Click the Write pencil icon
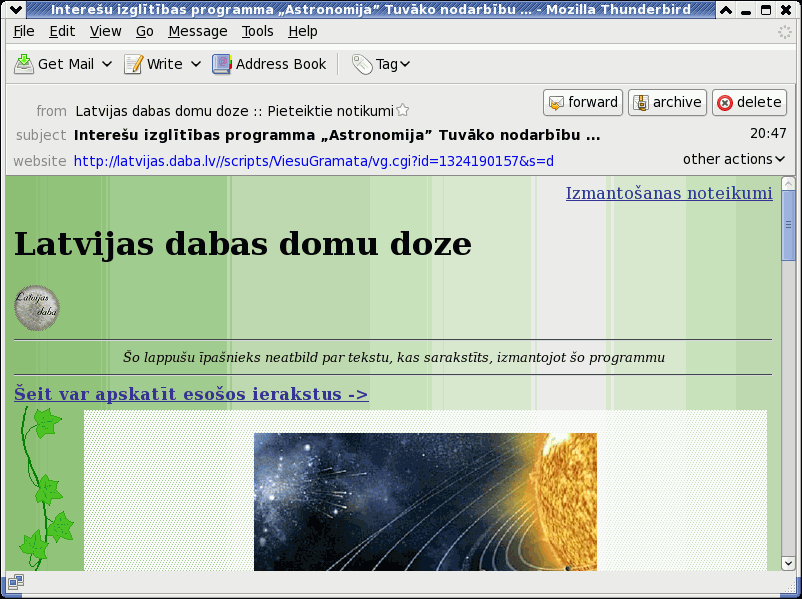Image resolution: width=802 pixels, height=599 pixels. (x=133, y=64)
